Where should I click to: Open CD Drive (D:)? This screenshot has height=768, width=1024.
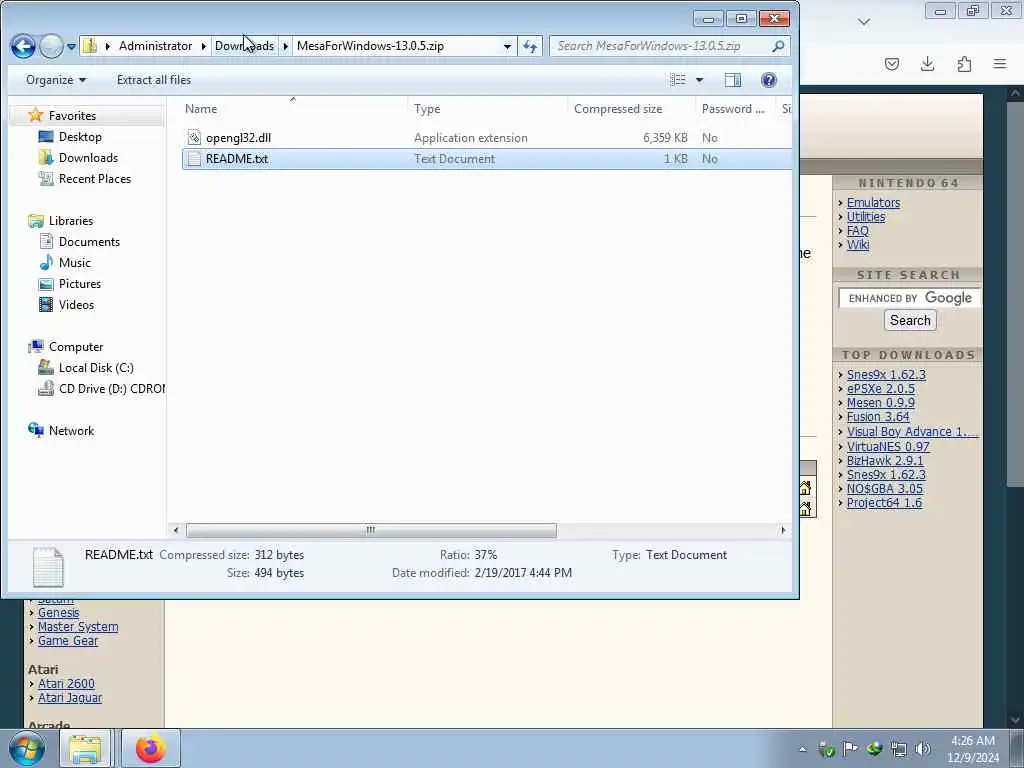(111, 389)
